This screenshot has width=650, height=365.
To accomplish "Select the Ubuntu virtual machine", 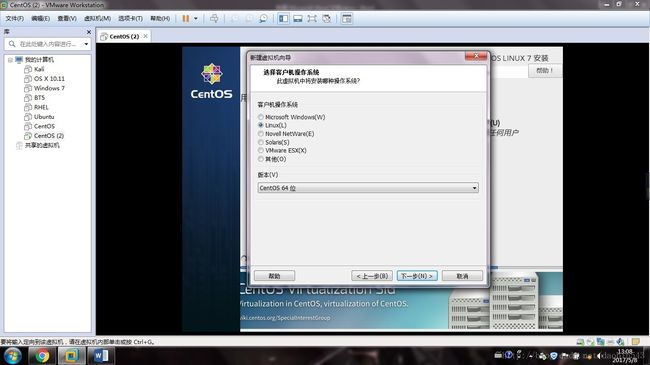I will pos(44,117).
